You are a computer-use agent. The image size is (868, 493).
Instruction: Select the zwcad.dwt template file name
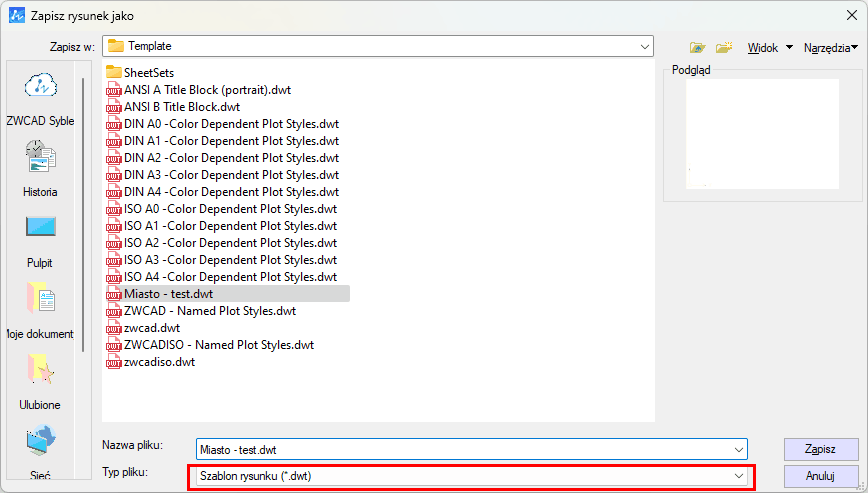[152, 328]
